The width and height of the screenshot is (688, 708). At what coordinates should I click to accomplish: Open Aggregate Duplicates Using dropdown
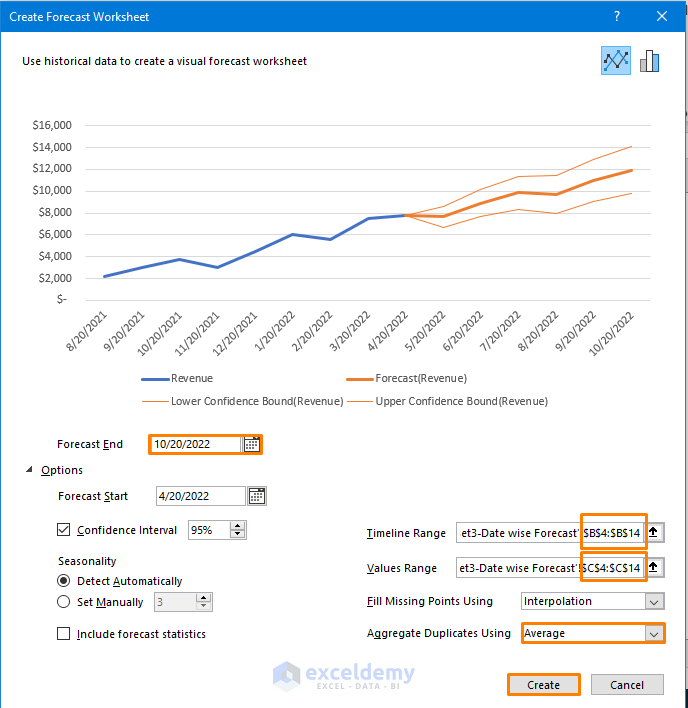[x=654, y=633]
